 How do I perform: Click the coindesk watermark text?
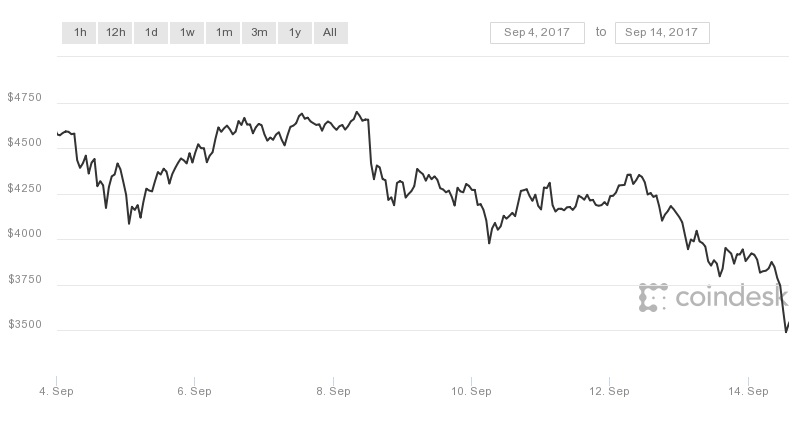coord(732,296)
